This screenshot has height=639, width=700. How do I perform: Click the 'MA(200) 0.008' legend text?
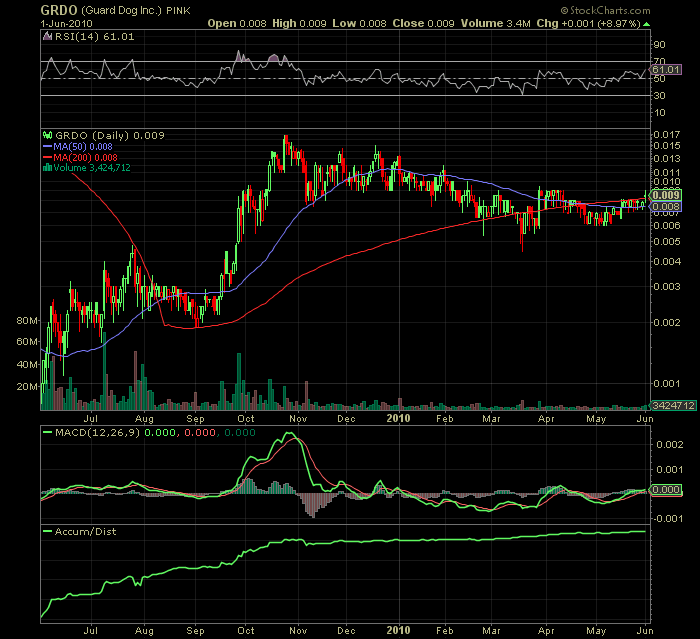tap(85, 157)
